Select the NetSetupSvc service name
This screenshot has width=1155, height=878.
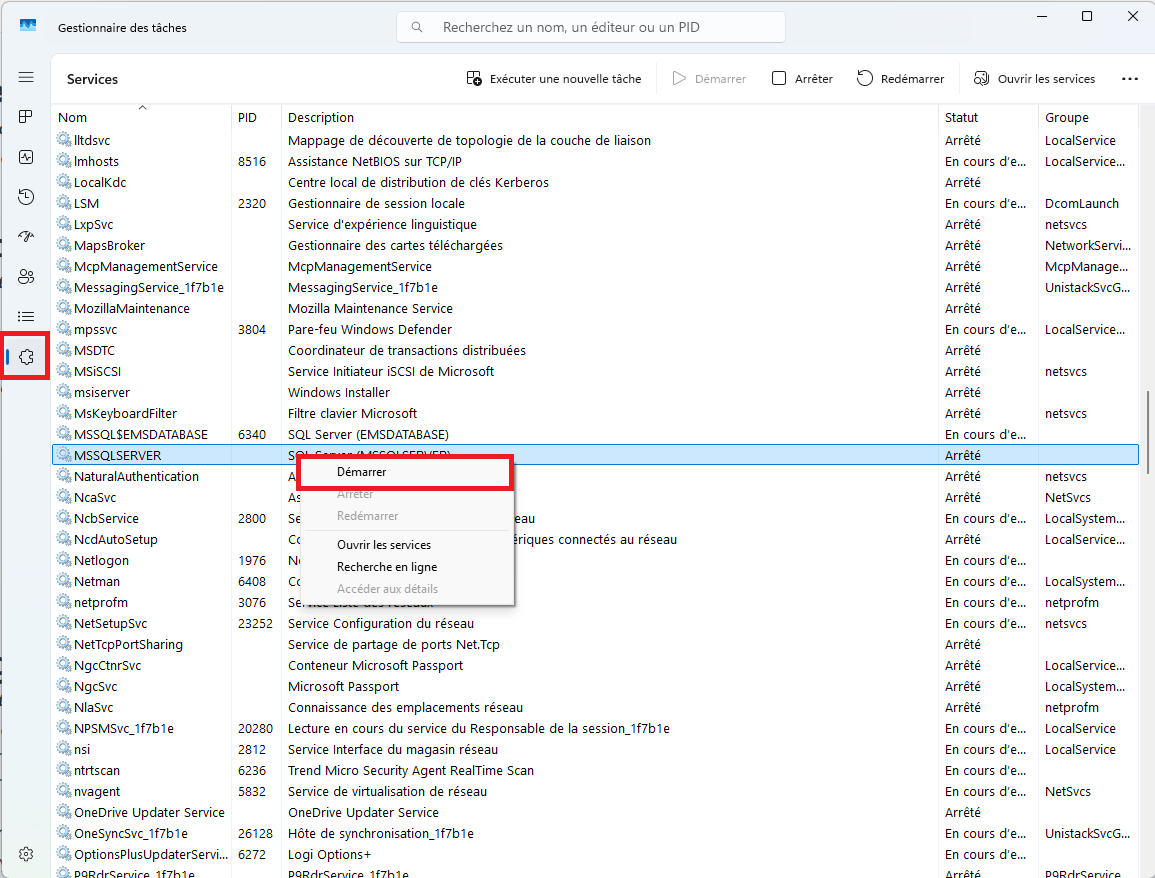click(x=110, y=623)
